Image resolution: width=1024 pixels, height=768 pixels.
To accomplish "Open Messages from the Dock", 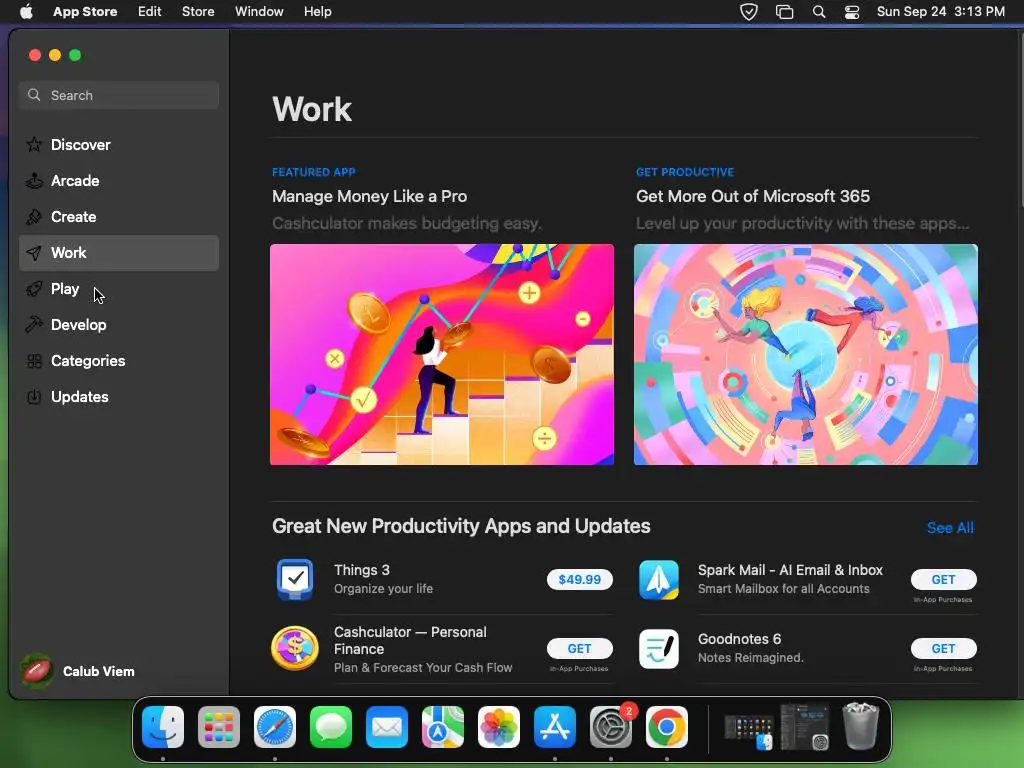I will point(331,726).
